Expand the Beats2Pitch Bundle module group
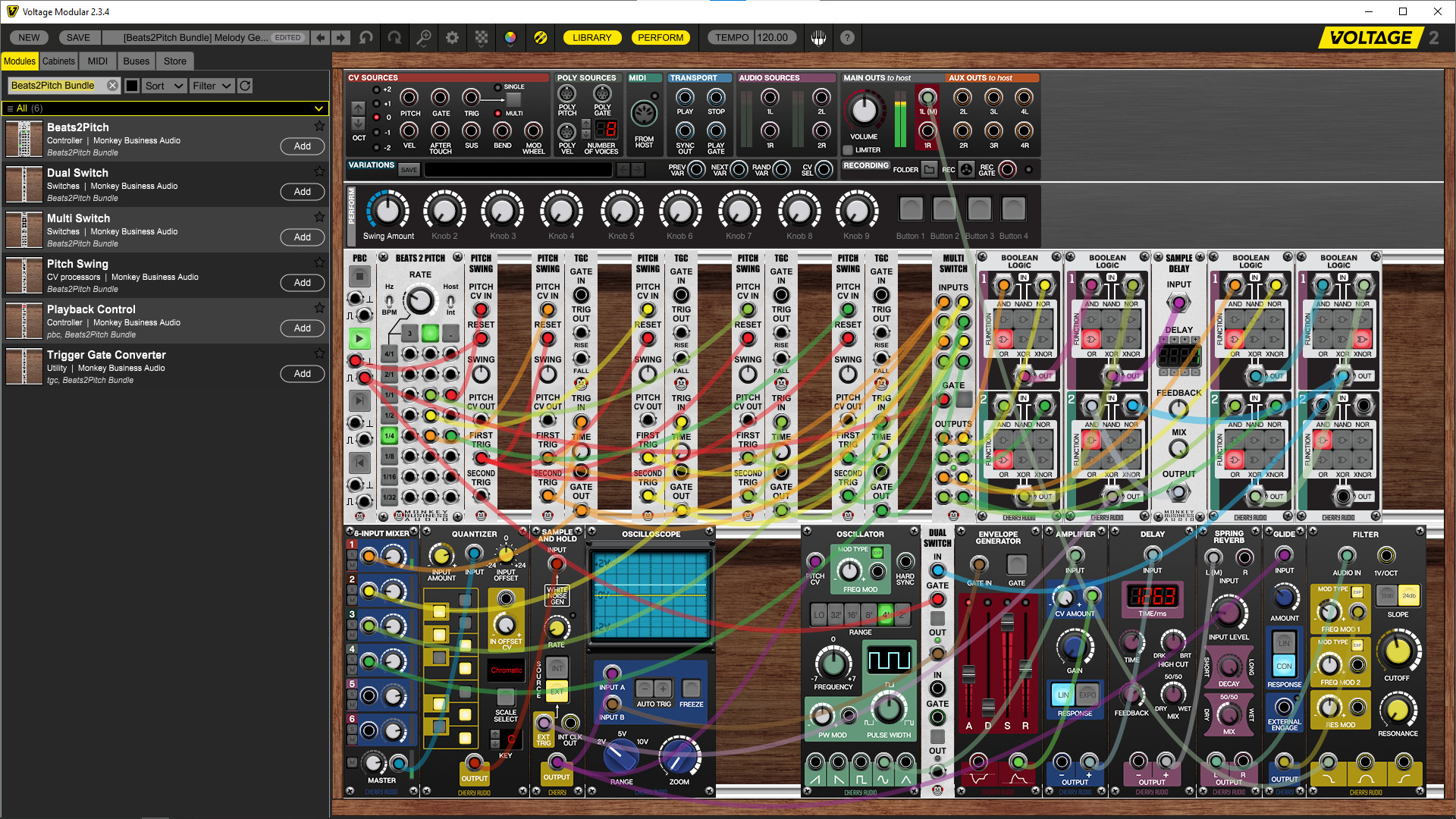1456x819 pixels. tap(319, 107)
